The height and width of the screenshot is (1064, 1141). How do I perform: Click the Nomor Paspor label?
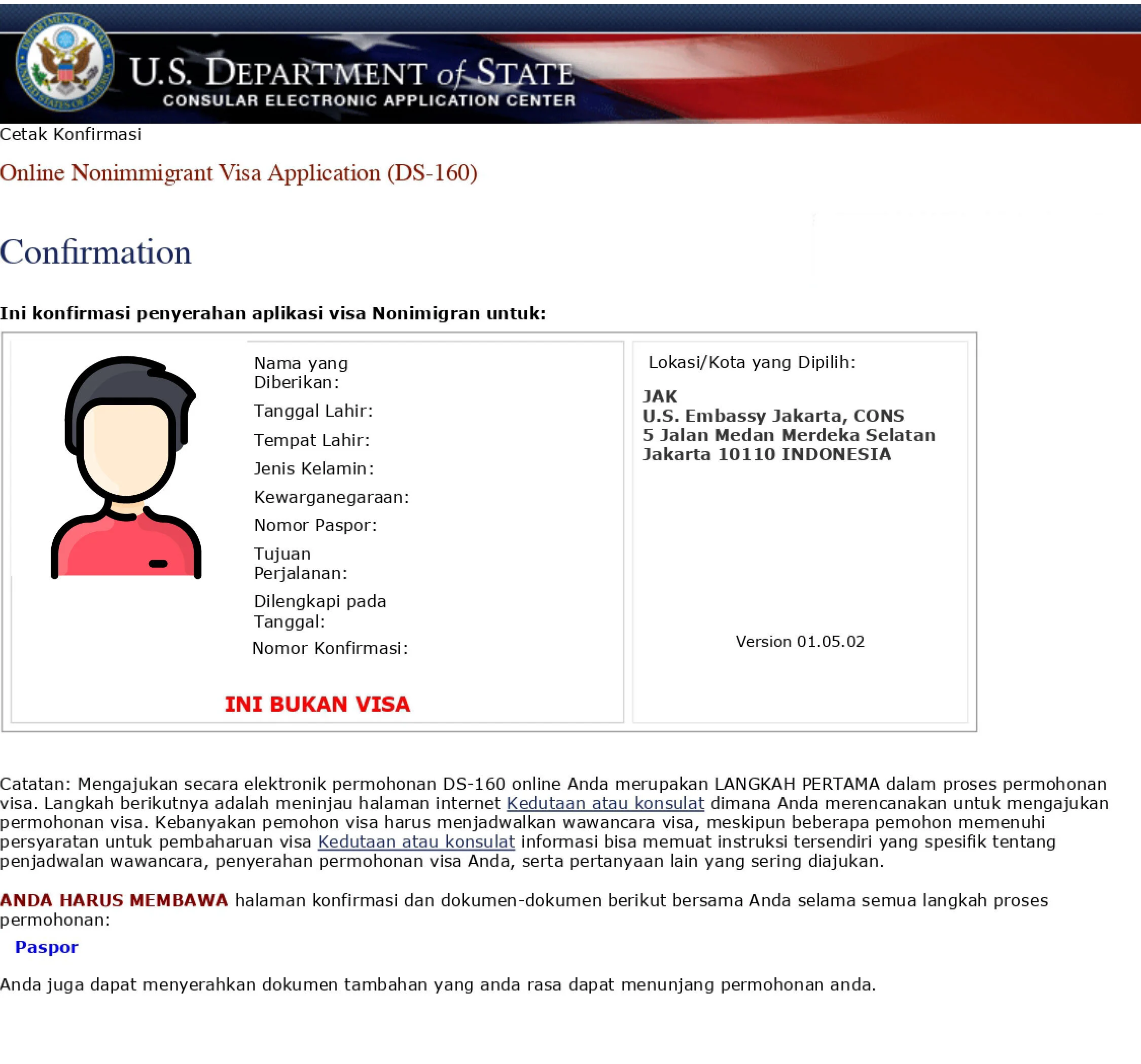point(315,525)
